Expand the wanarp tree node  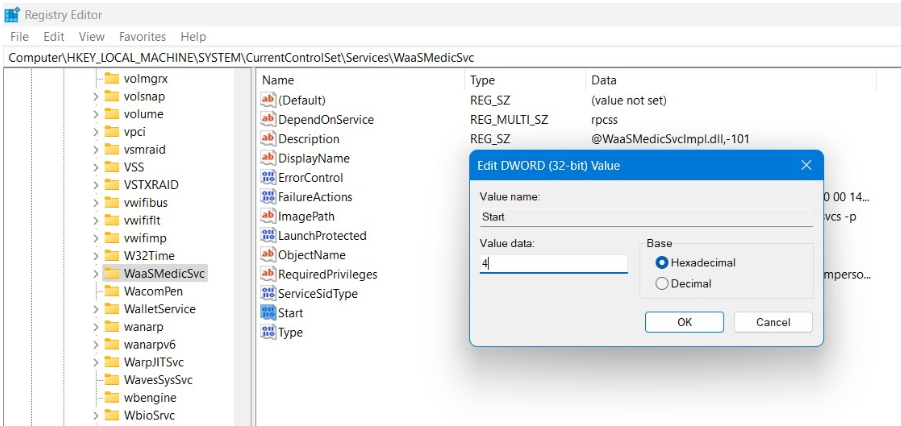95,327
